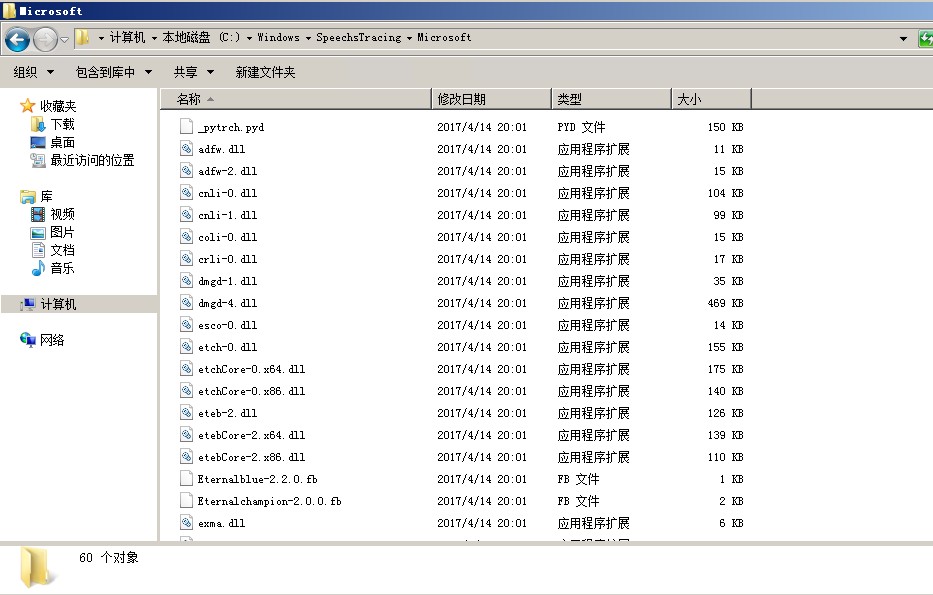
Task: Click the Forward navigation arrow button
Action: [x=45, y=40]
